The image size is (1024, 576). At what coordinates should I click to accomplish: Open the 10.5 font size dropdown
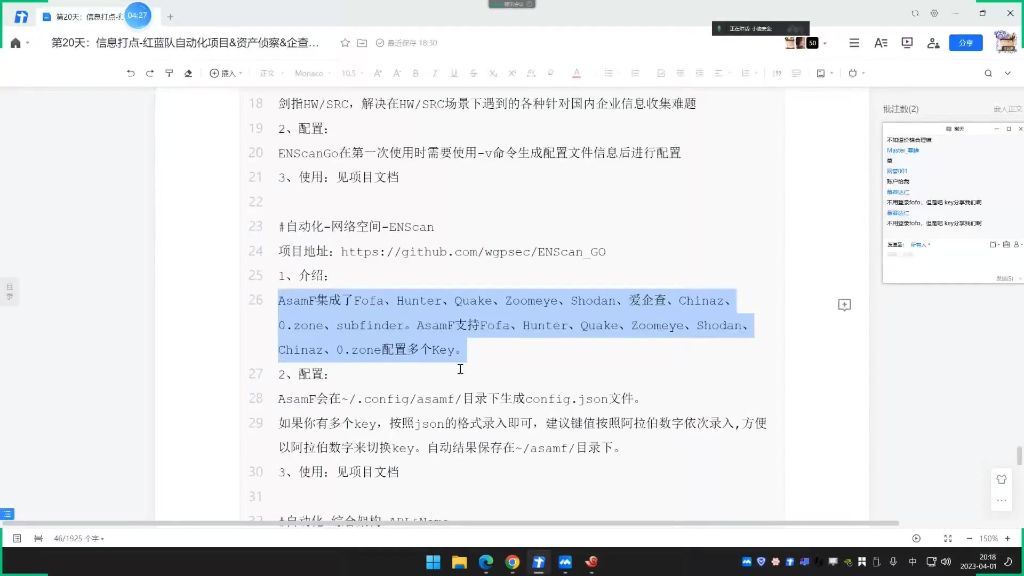[x=352, y=73]
